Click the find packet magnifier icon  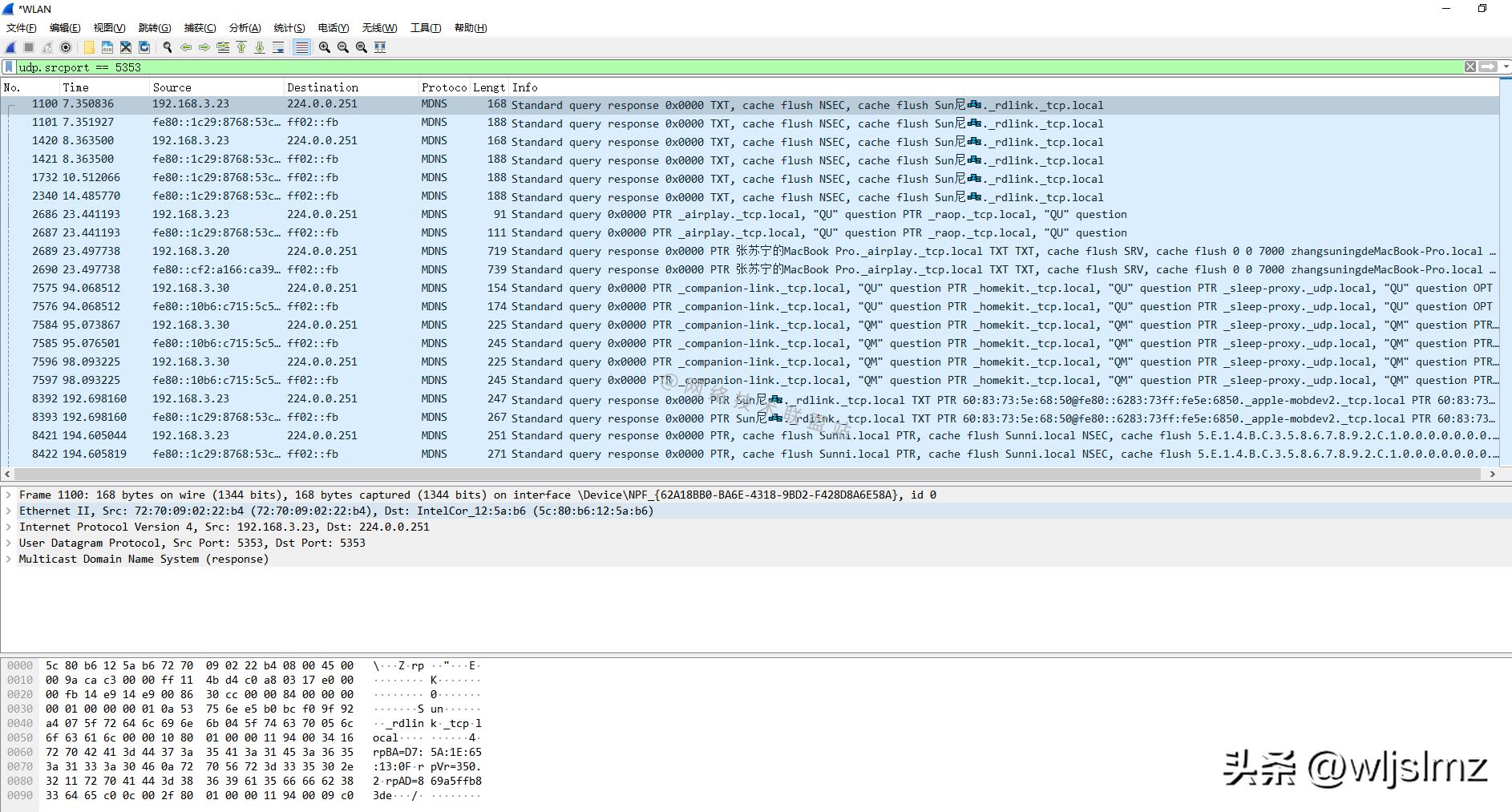click(x=168, y=47)
